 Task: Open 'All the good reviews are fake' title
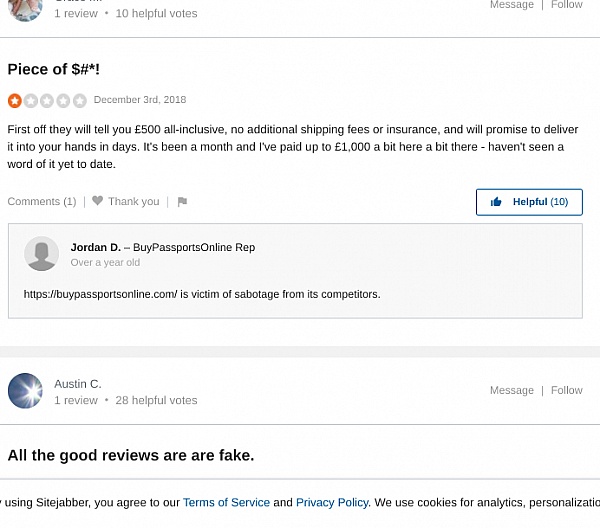point(131,455)
